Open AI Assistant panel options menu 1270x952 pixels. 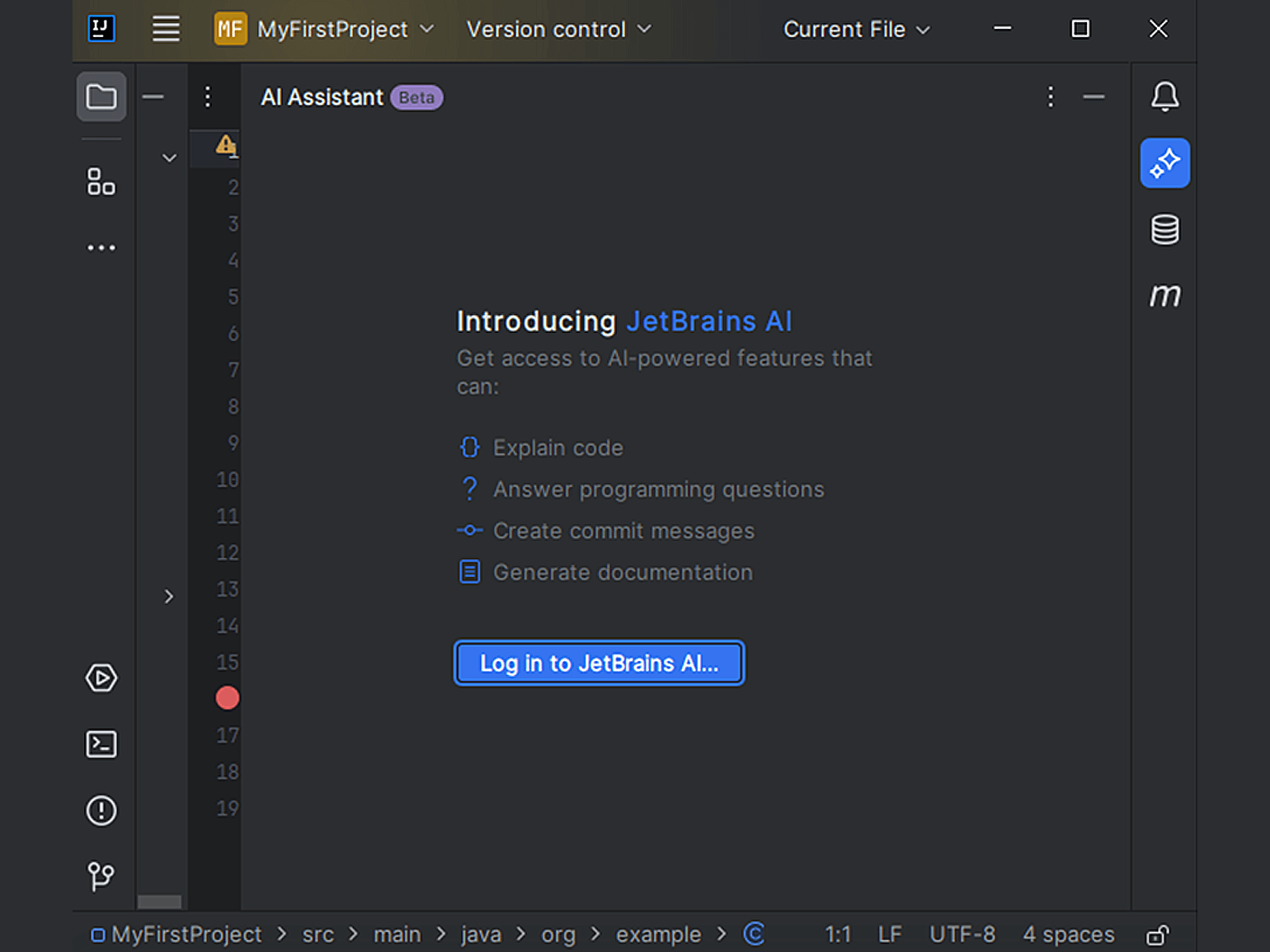click(1050, 97)
